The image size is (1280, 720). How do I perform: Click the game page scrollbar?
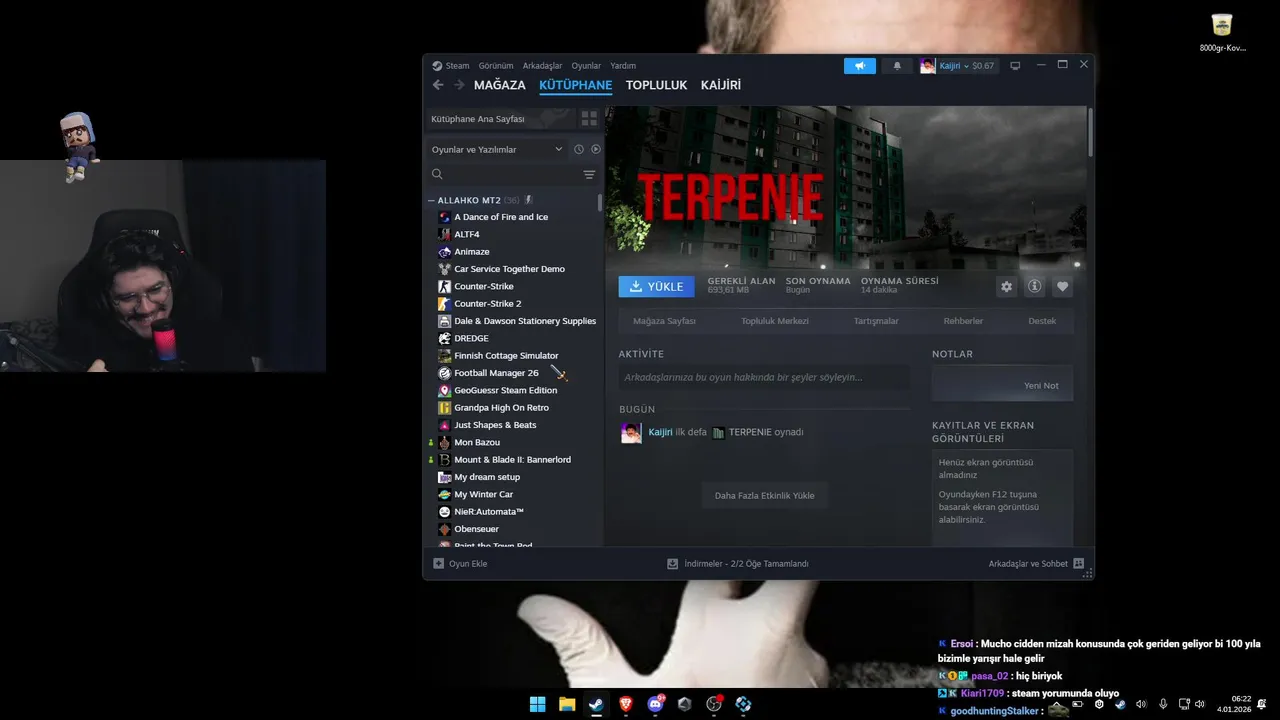point(1090,131)
